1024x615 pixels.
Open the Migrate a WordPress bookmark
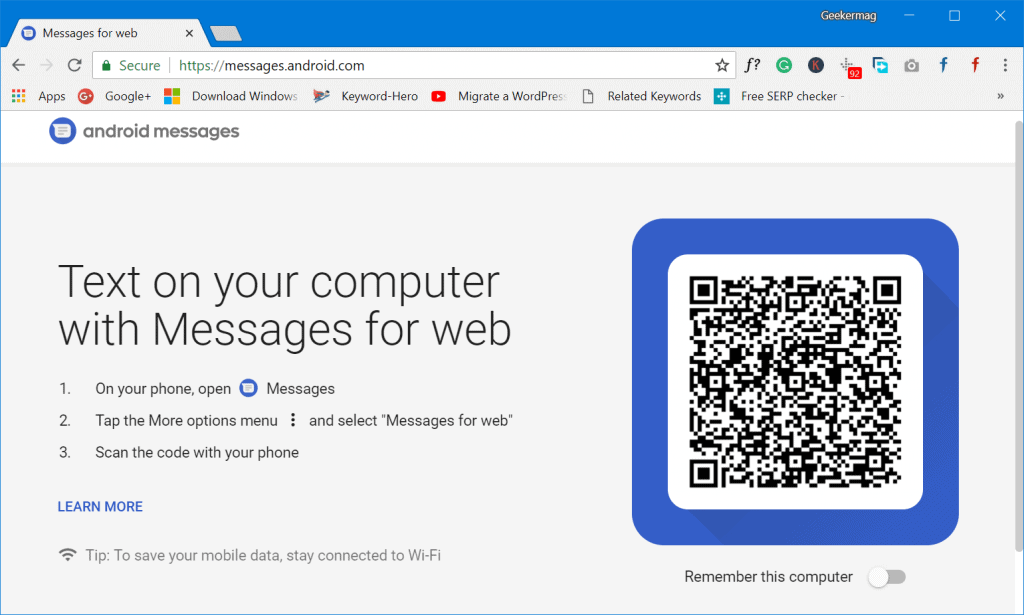click(499, 96)
